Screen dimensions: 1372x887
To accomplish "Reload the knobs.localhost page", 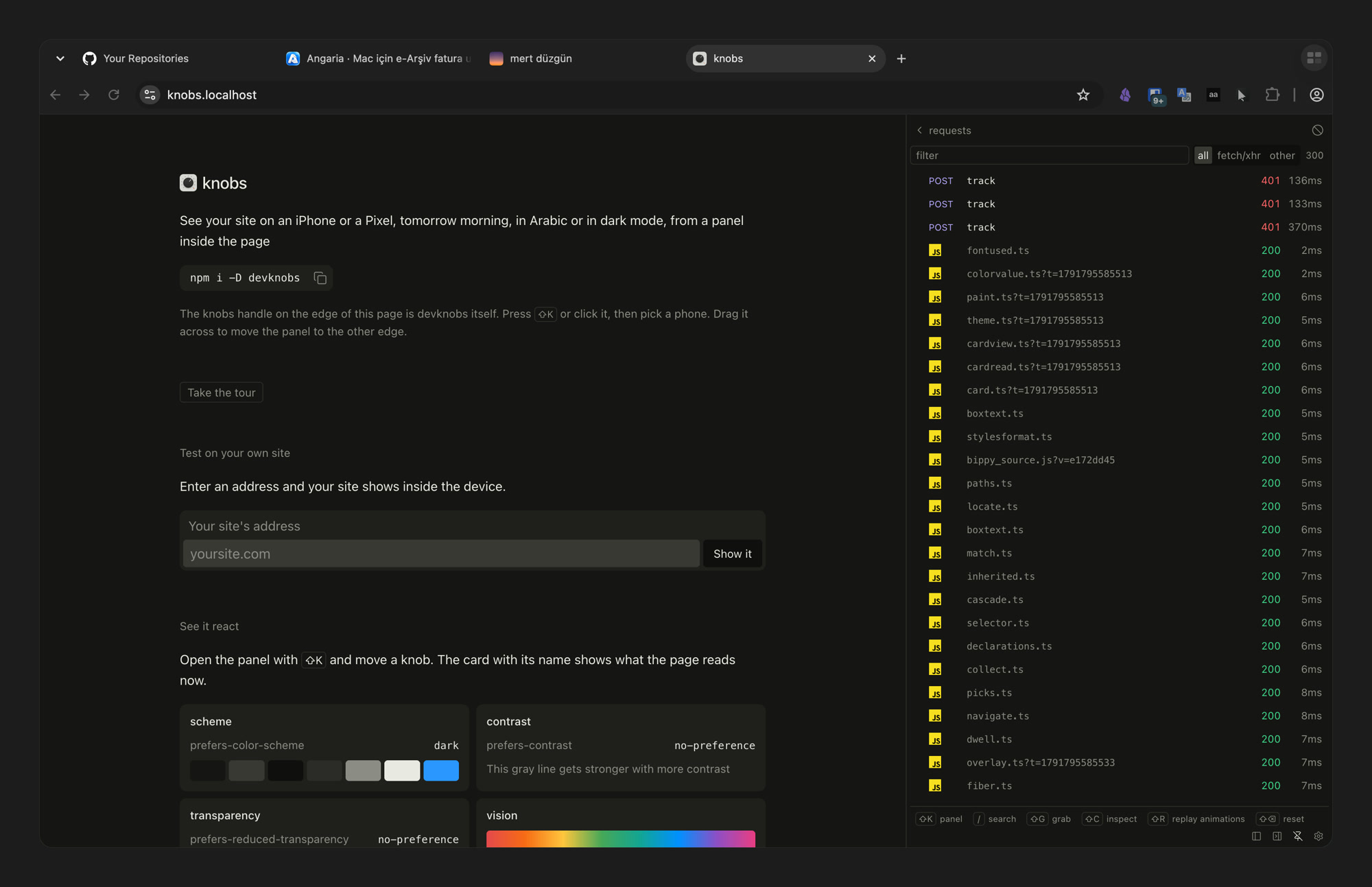I will click(x=114, y=95).
